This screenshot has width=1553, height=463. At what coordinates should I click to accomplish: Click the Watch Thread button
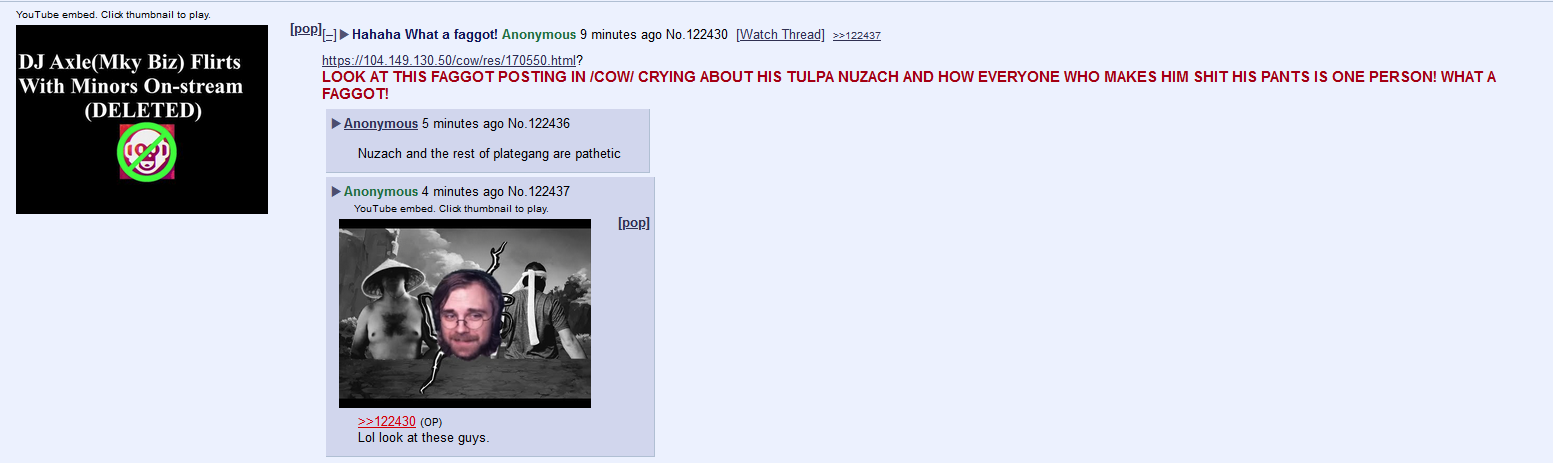(x=780, y=35)
